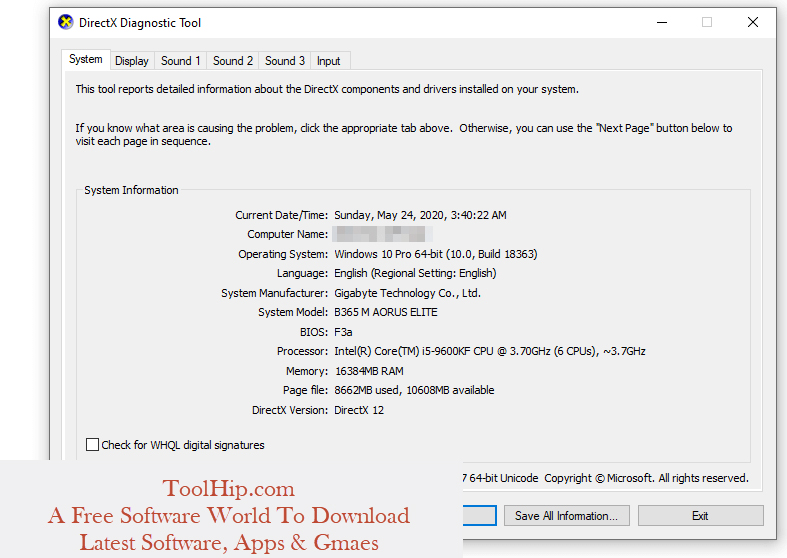The height and width of the screenshot is (558, 787).
Task: Click the System Model label
Action: pos(293,312)
